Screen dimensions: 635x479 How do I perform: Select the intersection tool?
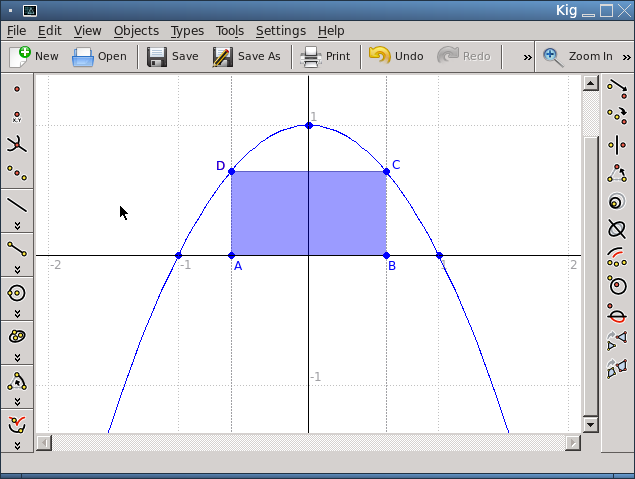(17, 145)
